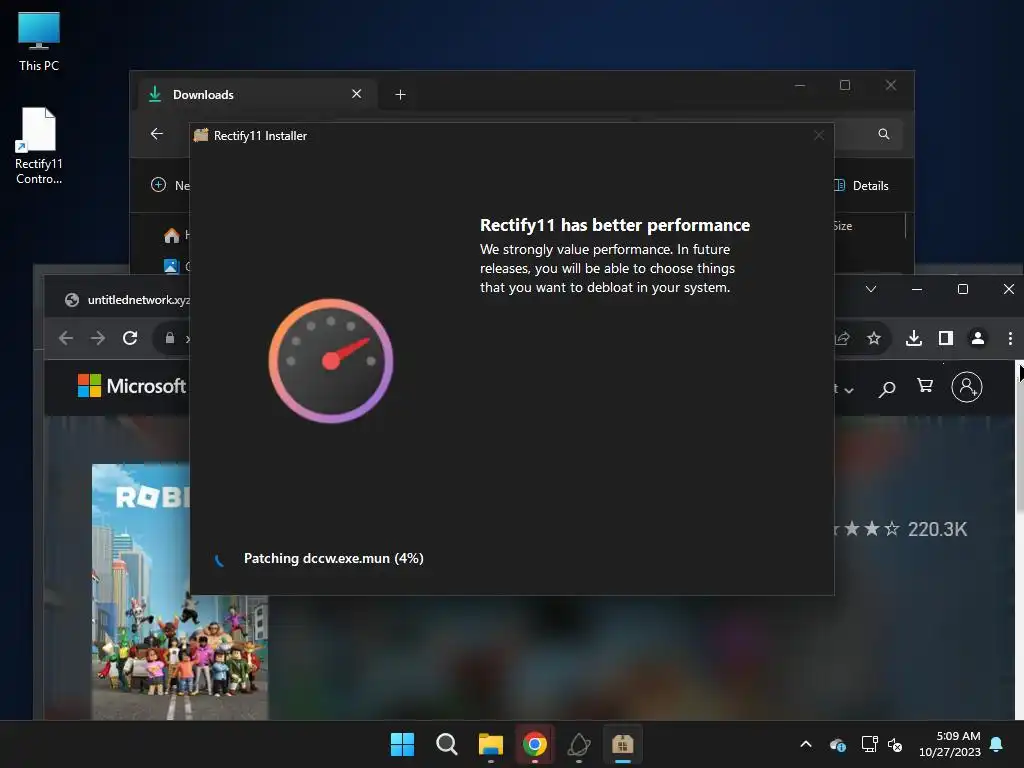Open Chrome three-dot menu

1010,338
